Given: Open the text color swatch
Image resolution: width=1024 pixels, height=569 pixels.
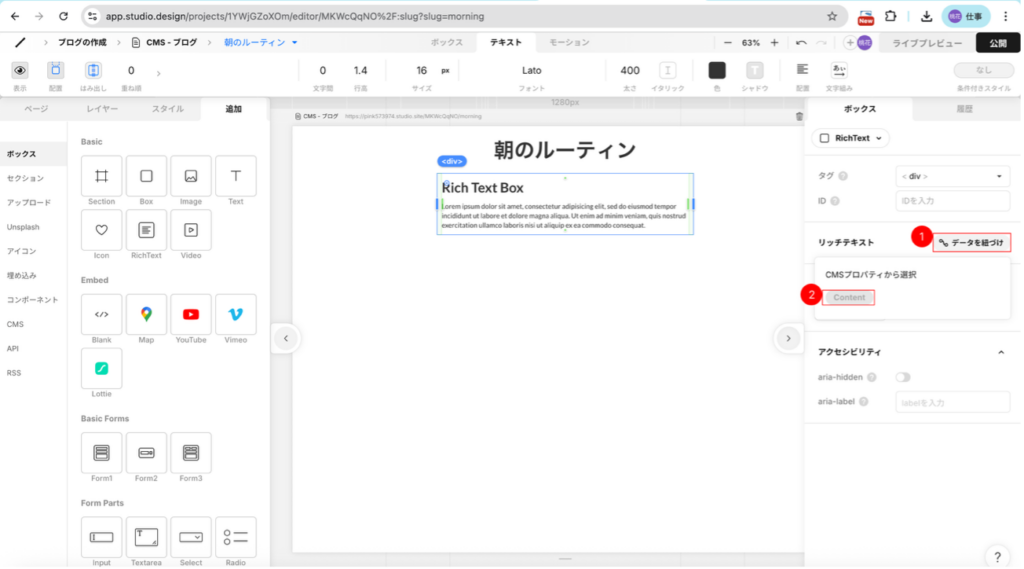Looking at the screenshot, I should (x=717, y=70).
